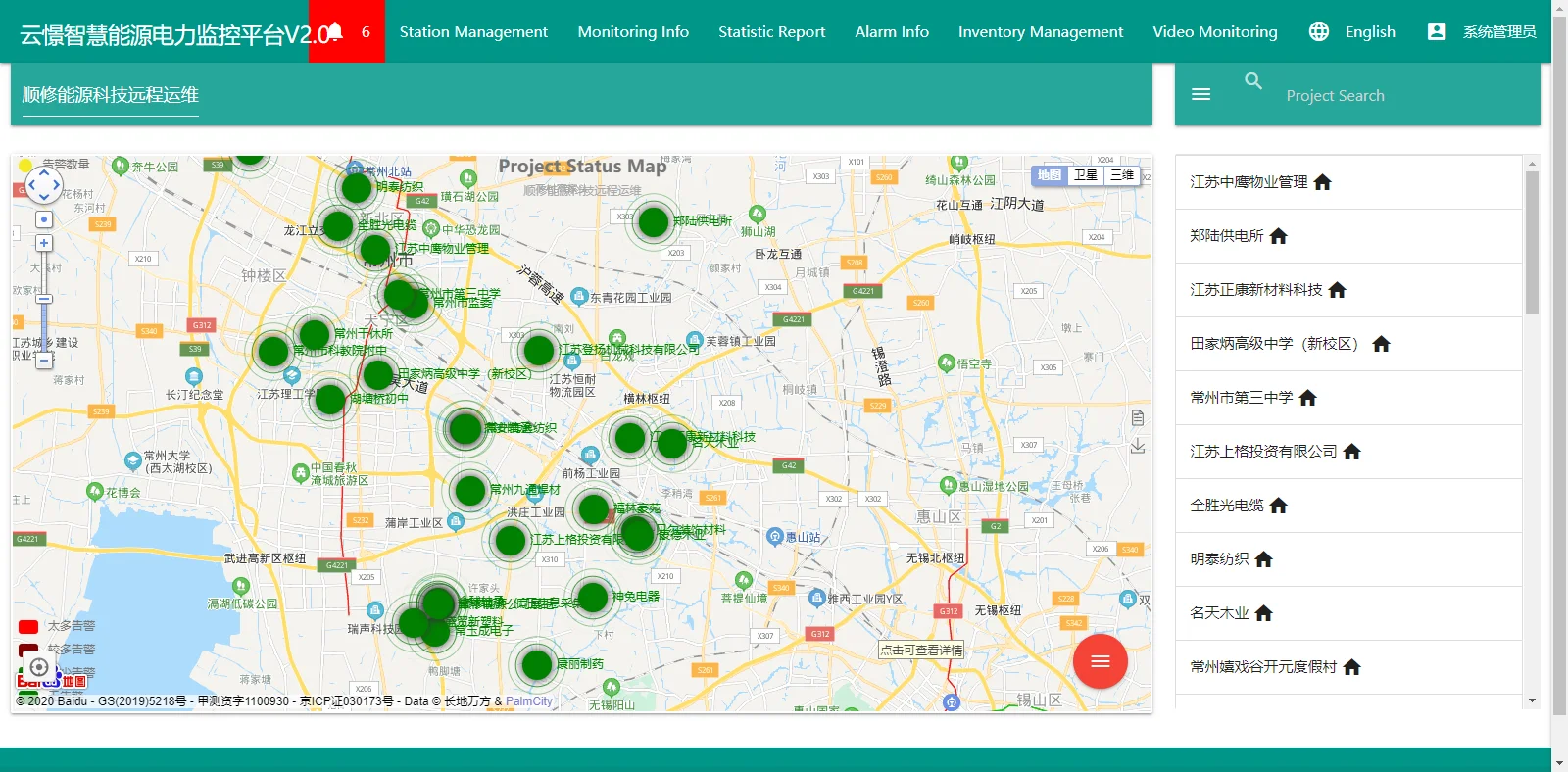Click the download icon on the map
The image size is (1568, 772).
1138,447
